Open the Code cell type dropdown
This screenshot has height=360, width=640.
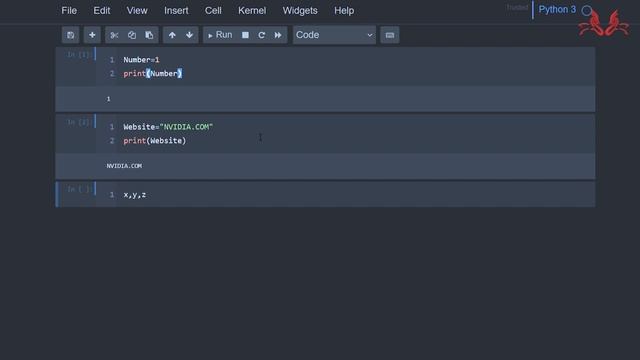point(334,35)
